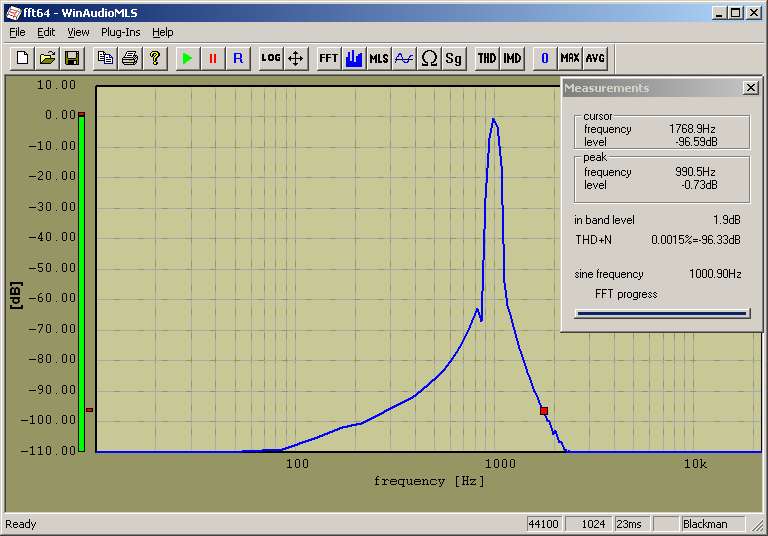Open the impedance (Omega) measurement
Viewport: 768px width, 536px height.
[429, 58]
